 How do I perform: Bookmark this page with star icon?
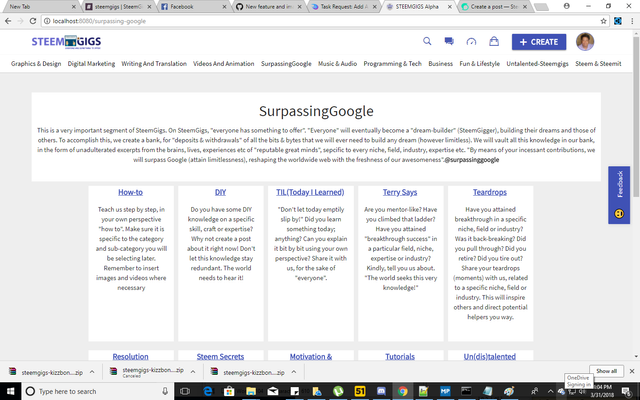tap(603, 21)
